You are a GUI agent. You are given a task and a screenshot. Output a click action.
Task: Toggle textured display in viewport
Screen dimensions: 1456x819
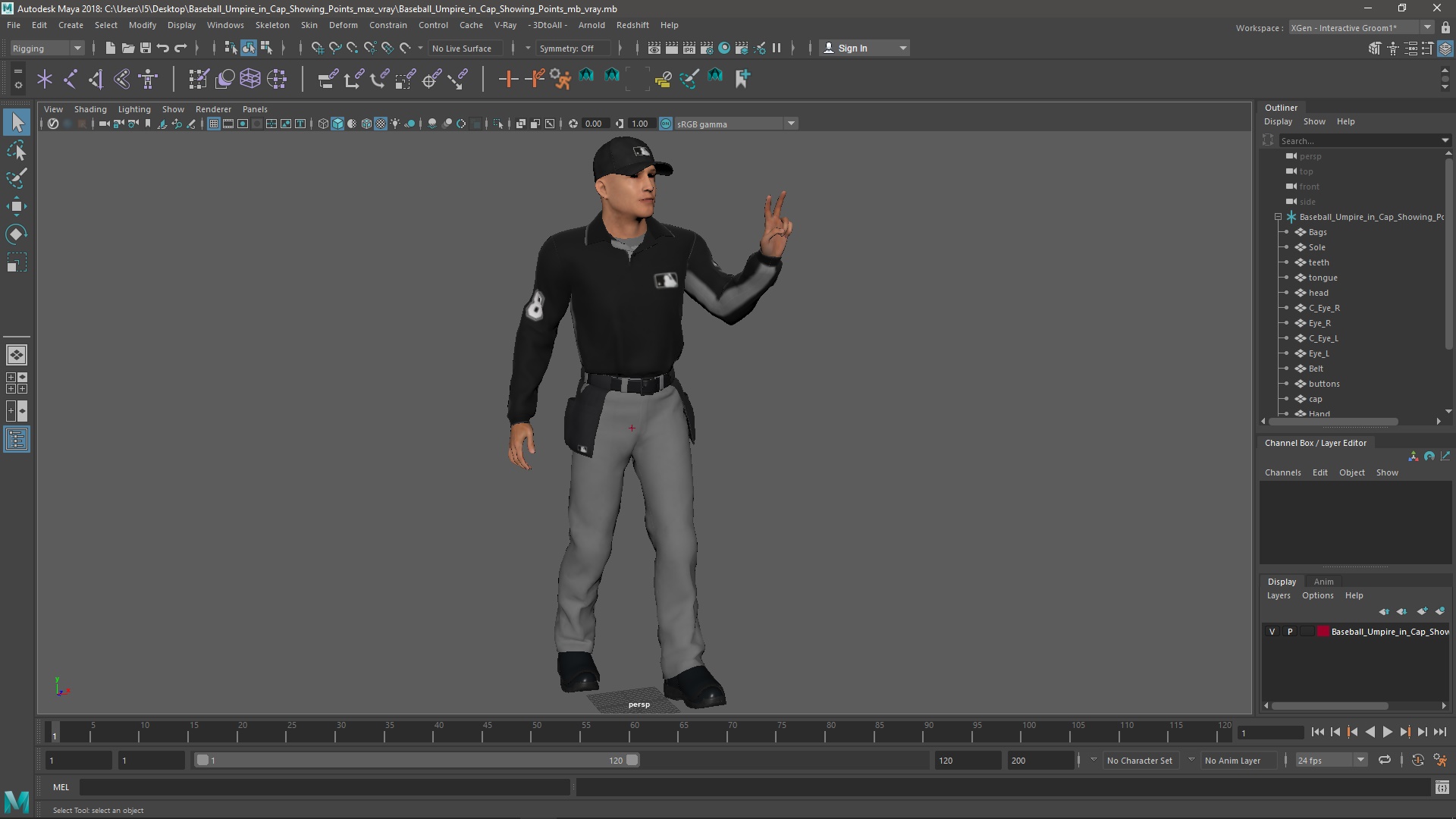381,124
